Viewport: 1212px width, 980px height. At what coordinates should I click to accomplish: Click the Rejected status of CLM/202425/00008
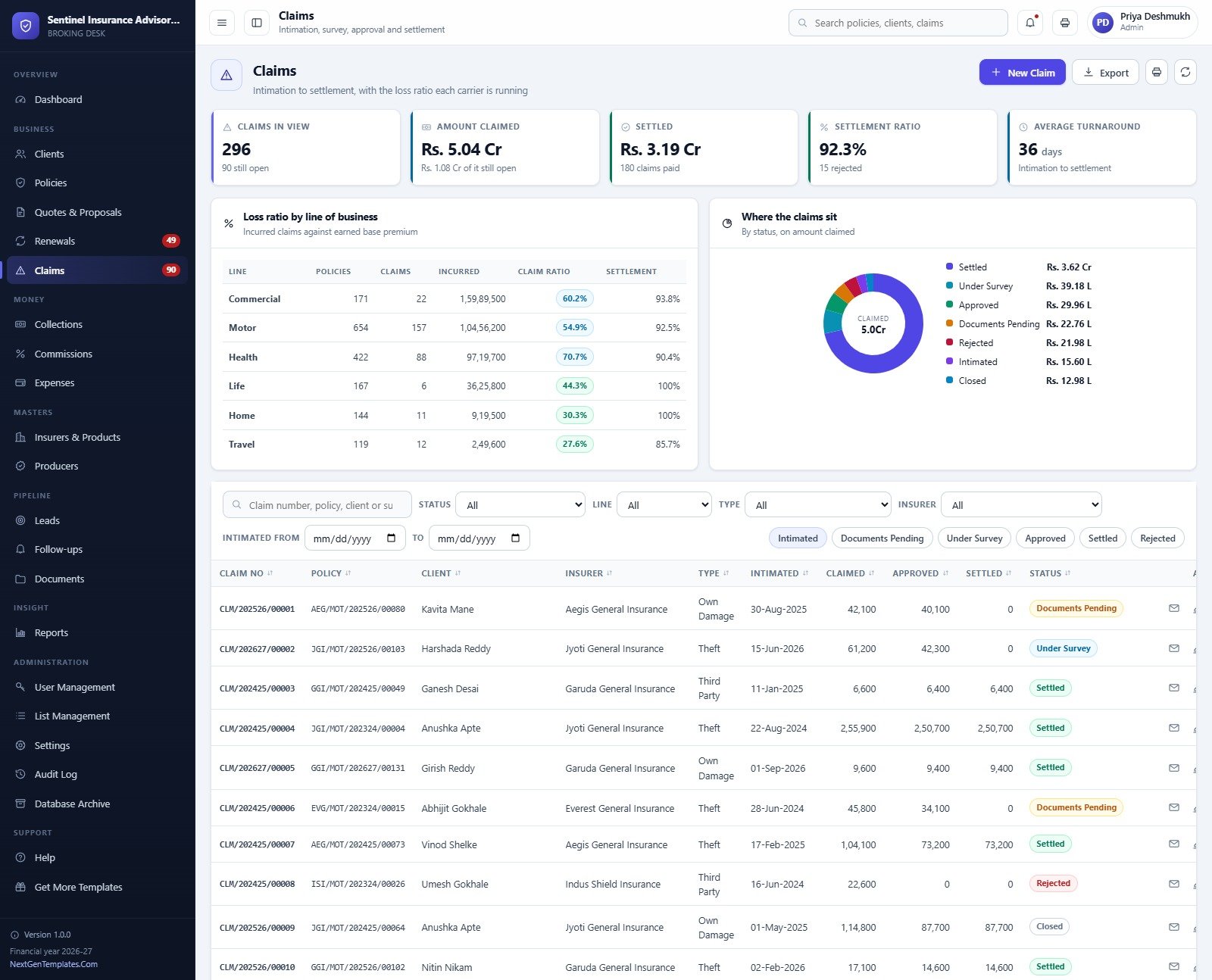coord(1053,883)
